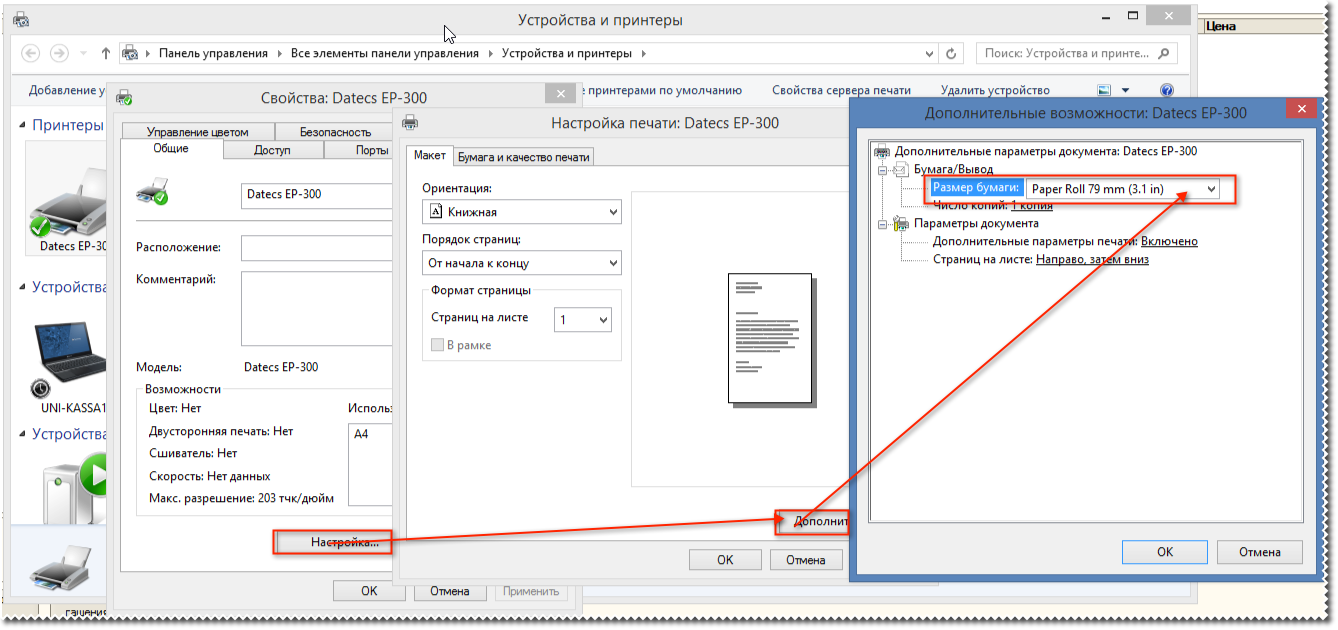Screen dimensions: 1338x630
Task: Collapse the 'Принтеры' group header
Action: click(x=24, y=125)
